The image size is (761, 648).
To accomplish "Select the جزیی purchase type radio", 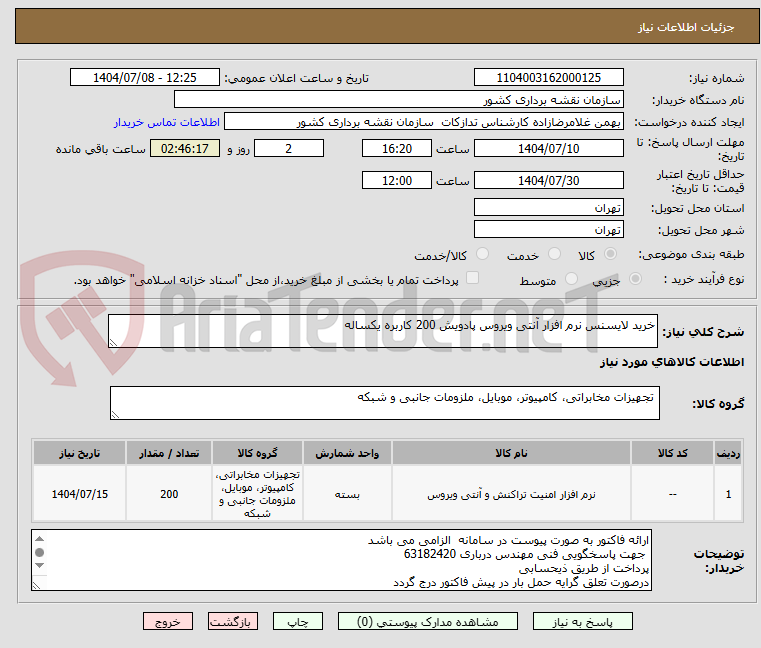I will [635, 279].
